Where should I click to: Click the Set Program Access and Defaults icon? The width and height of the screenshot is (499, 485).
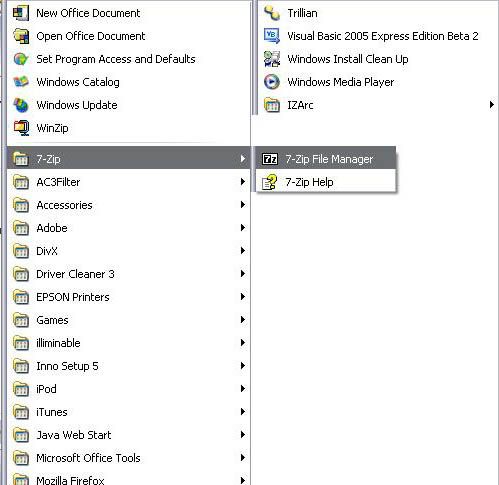click(21, 59)
